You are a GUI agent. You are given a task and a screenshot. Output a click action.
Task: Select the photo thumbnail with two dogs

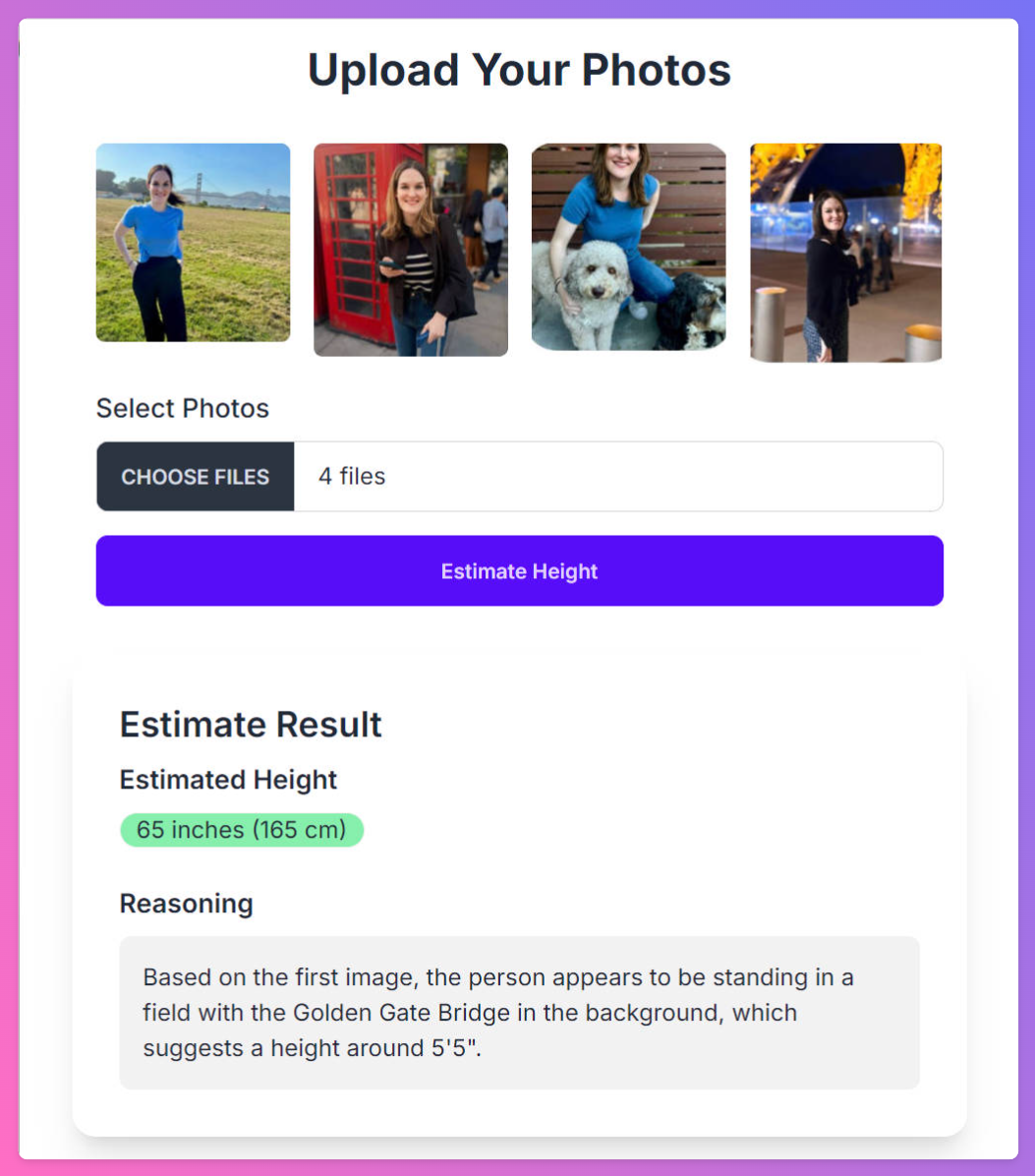pyautogui.click(x=628, y=247)
